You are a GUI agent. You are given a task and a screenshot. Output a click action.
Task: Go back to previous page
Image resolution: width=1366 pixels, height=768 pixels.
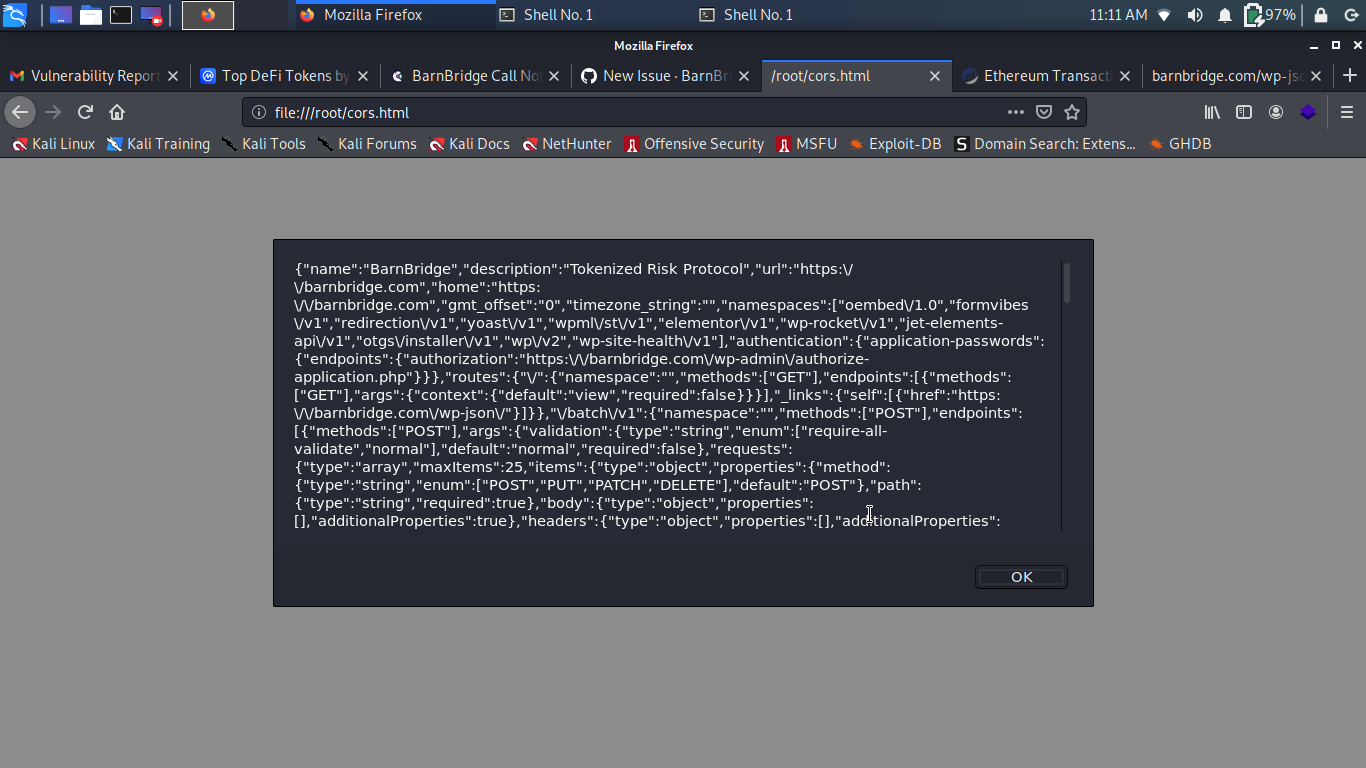[x=20, y=112]
